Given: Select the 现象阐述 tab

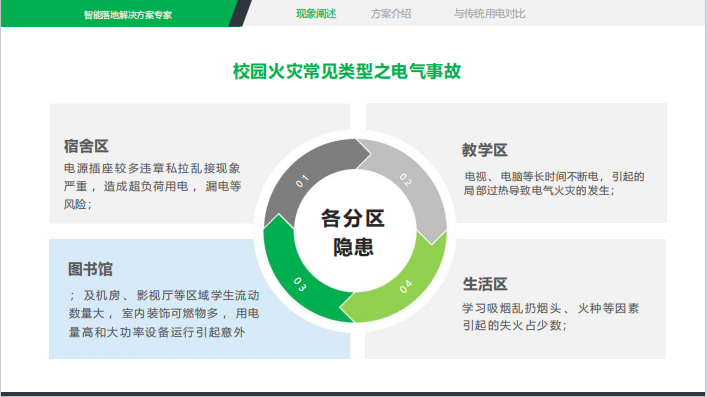Looking at the screenshot, I should click(316, 14).
